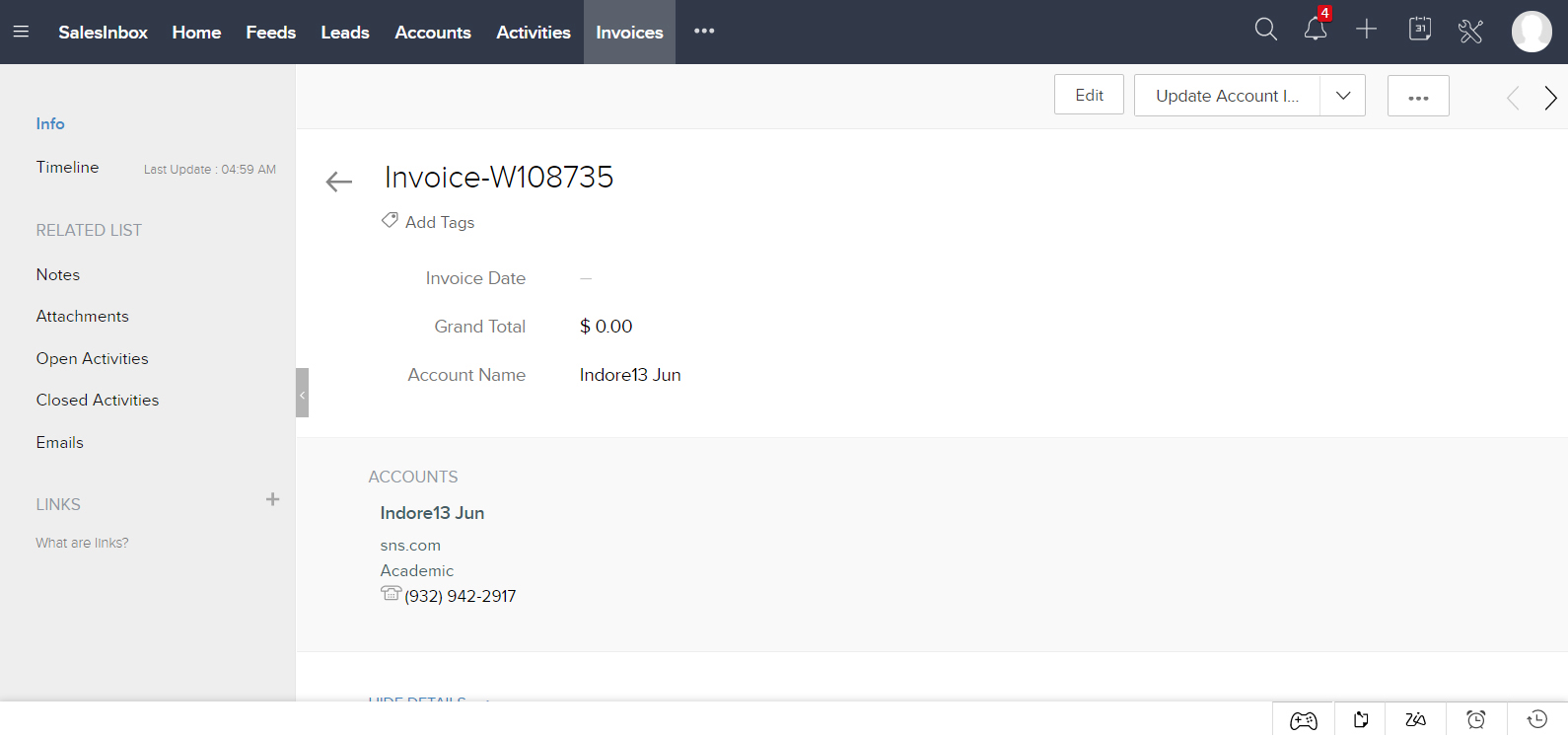This screenshot has width=1568, height=738.
Task: Click the 'What are links?' help link
Action: 82,543
